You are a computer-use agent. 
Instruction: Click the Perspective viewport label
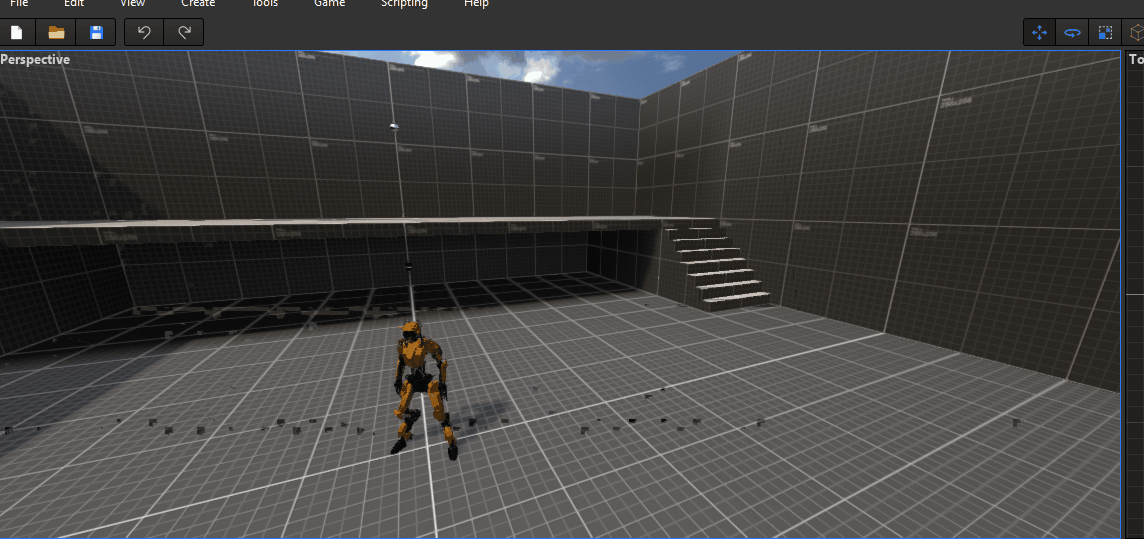tap(36, 60)
